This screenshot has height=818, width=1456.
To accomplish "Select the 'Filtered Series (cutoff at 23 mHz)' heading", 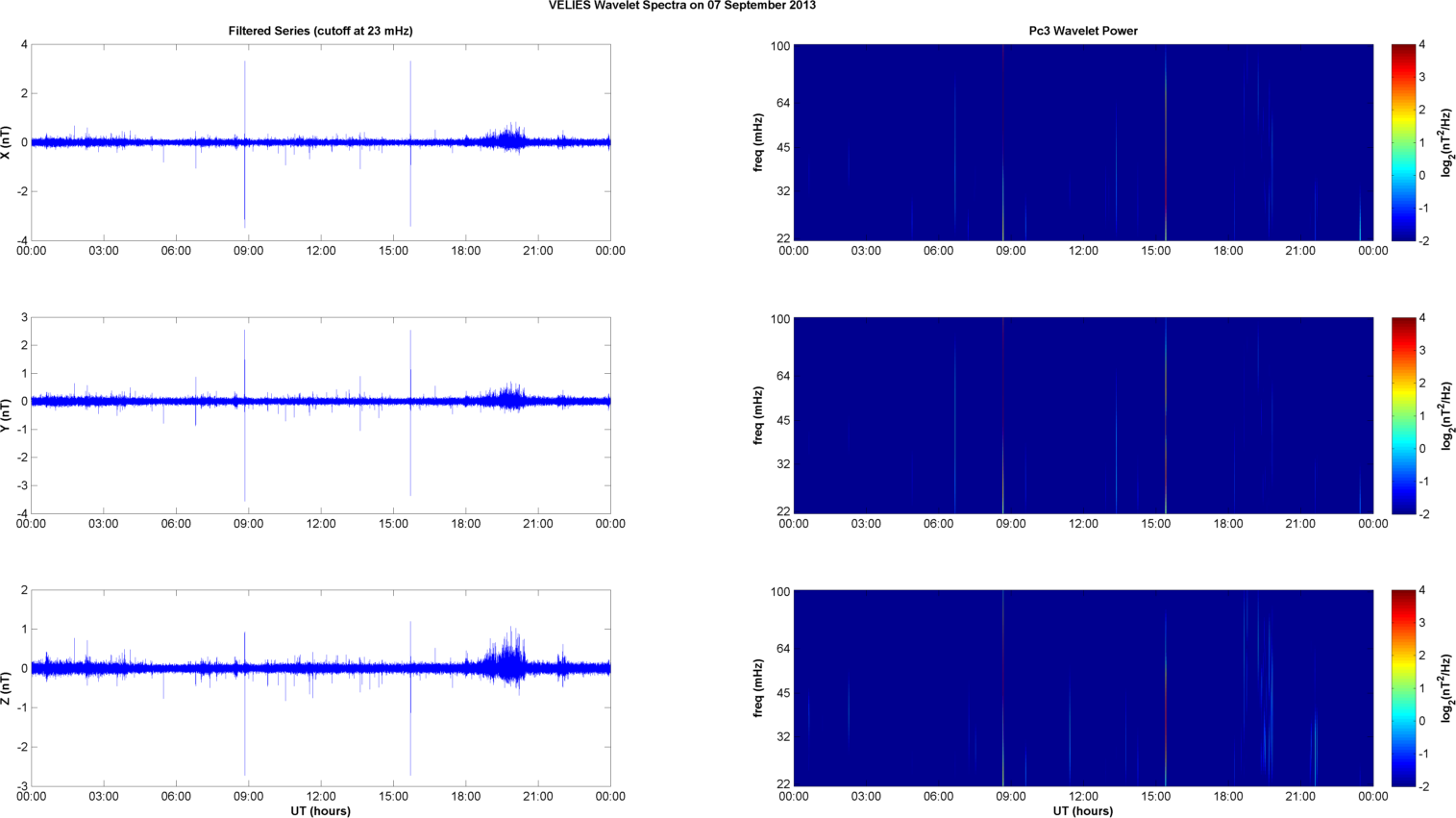I will coord(320,31).
